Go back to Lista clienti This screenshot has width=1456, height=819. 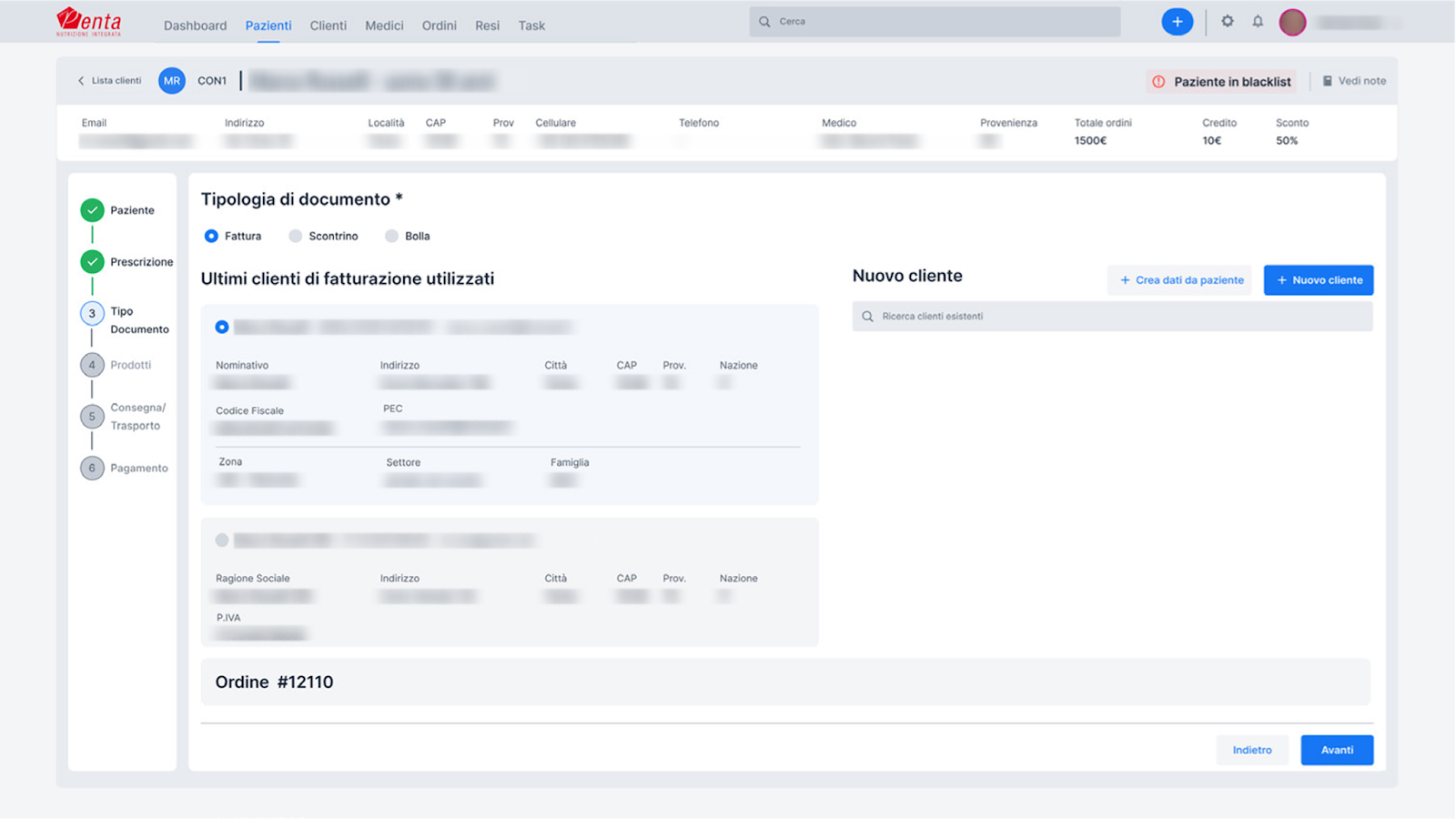pyautogui.click(x=109, y=81)
